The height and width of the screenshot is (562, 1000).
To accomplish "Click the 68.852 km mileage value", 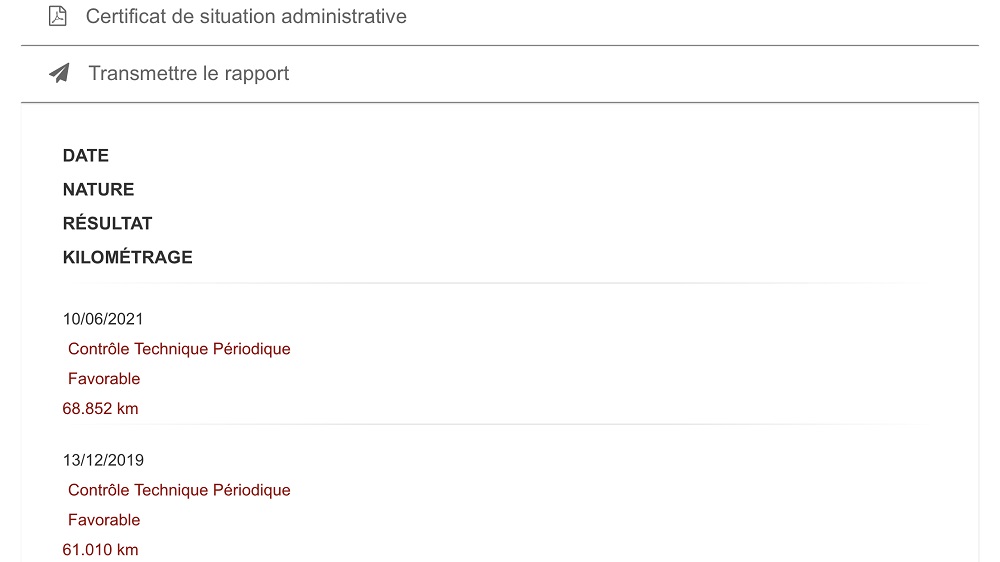I will pos(100,409).
